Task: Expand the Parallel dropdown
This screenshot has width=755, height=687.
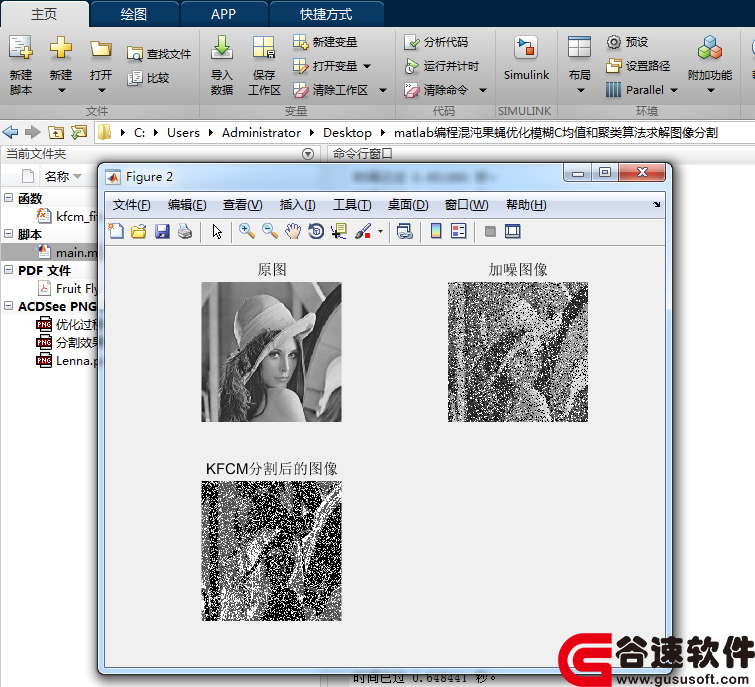Action: [674, 90]
